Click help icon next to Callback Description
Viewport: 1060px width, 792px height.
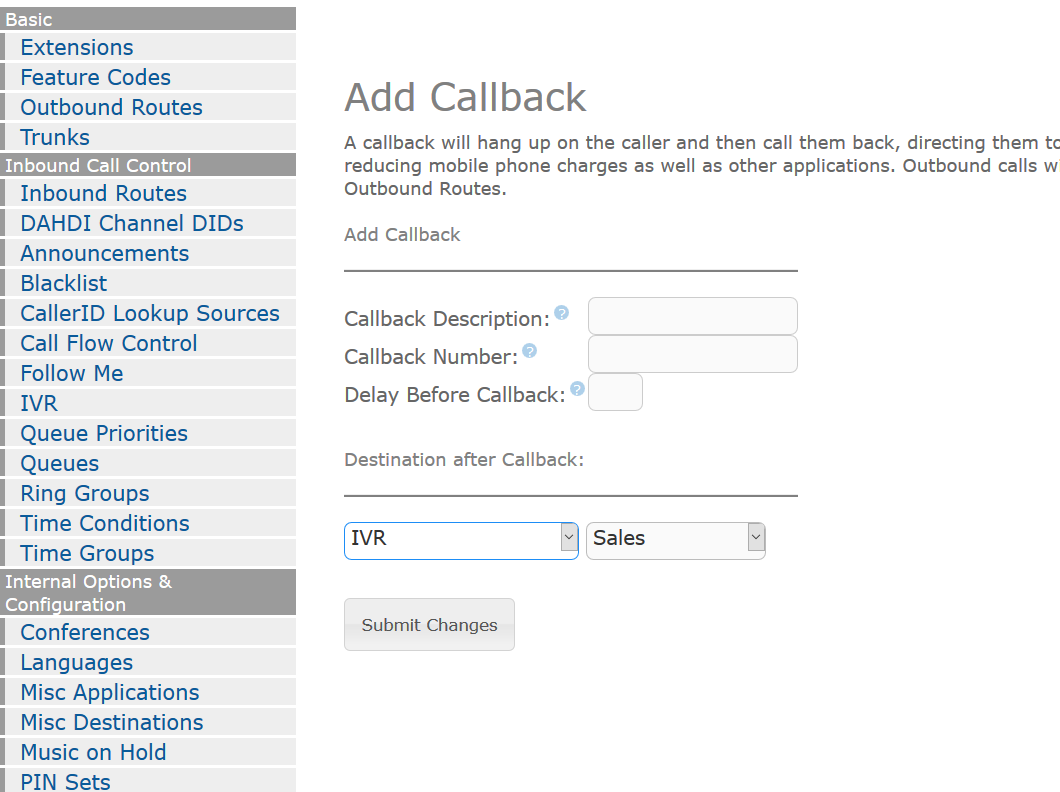[561, 313]
